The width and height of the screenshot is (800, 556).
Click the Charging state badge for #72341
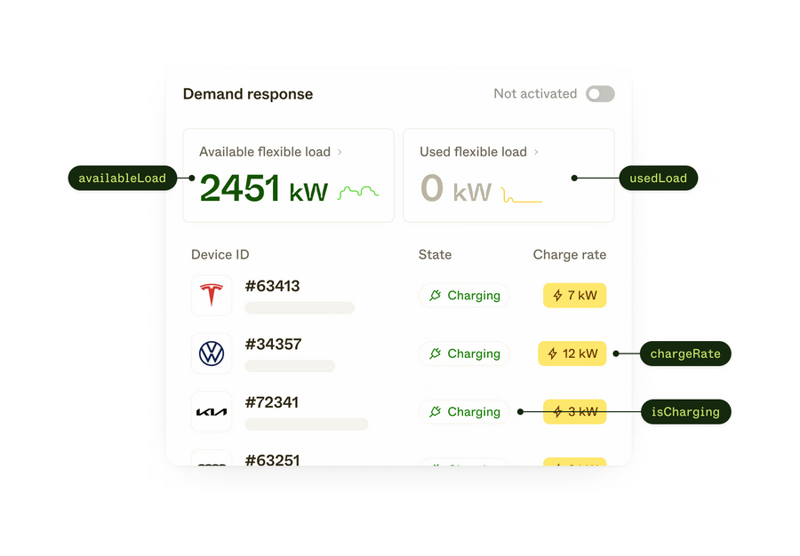(x=464, y=412)
